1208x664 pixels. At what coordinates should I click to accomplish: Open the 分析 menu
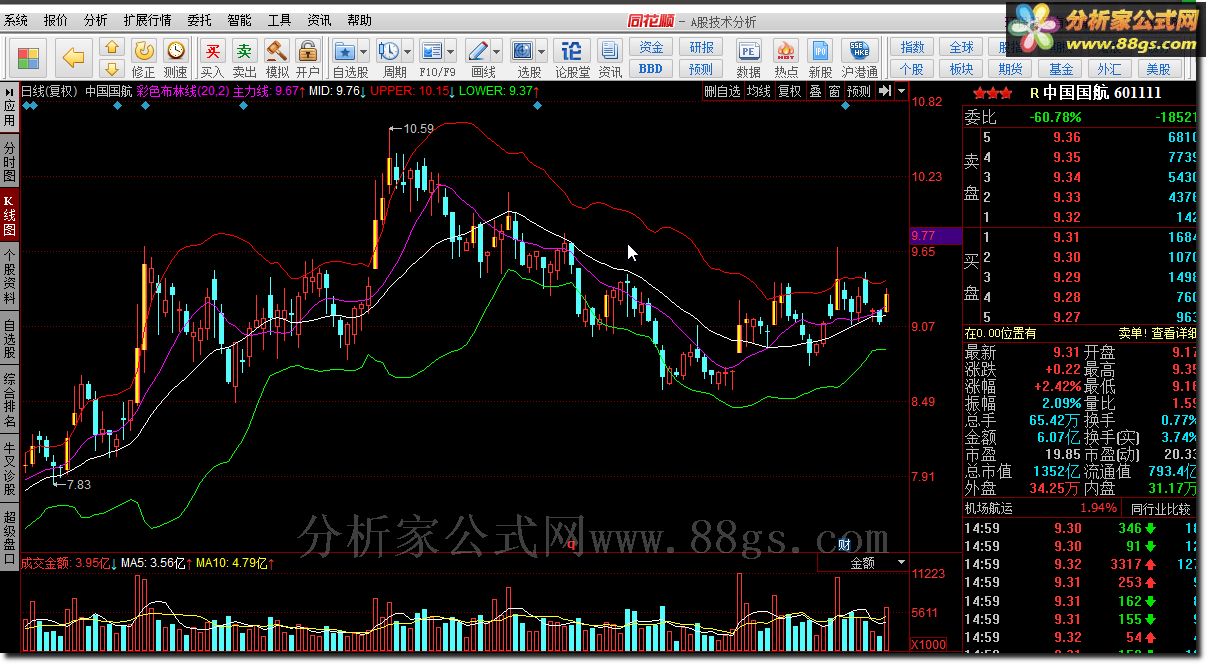click(x=95, y=20)
